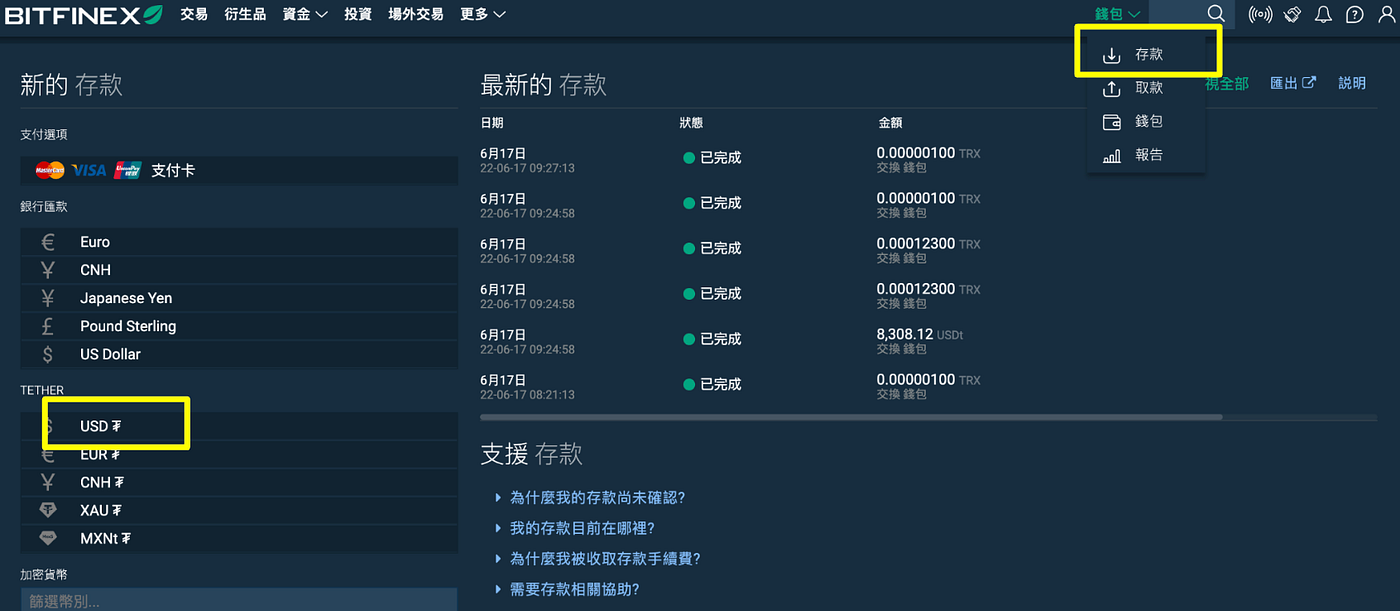Open the search magnifier icon
The width and height of the screenshot is (1400, 611).
[x=1216, y=14]
